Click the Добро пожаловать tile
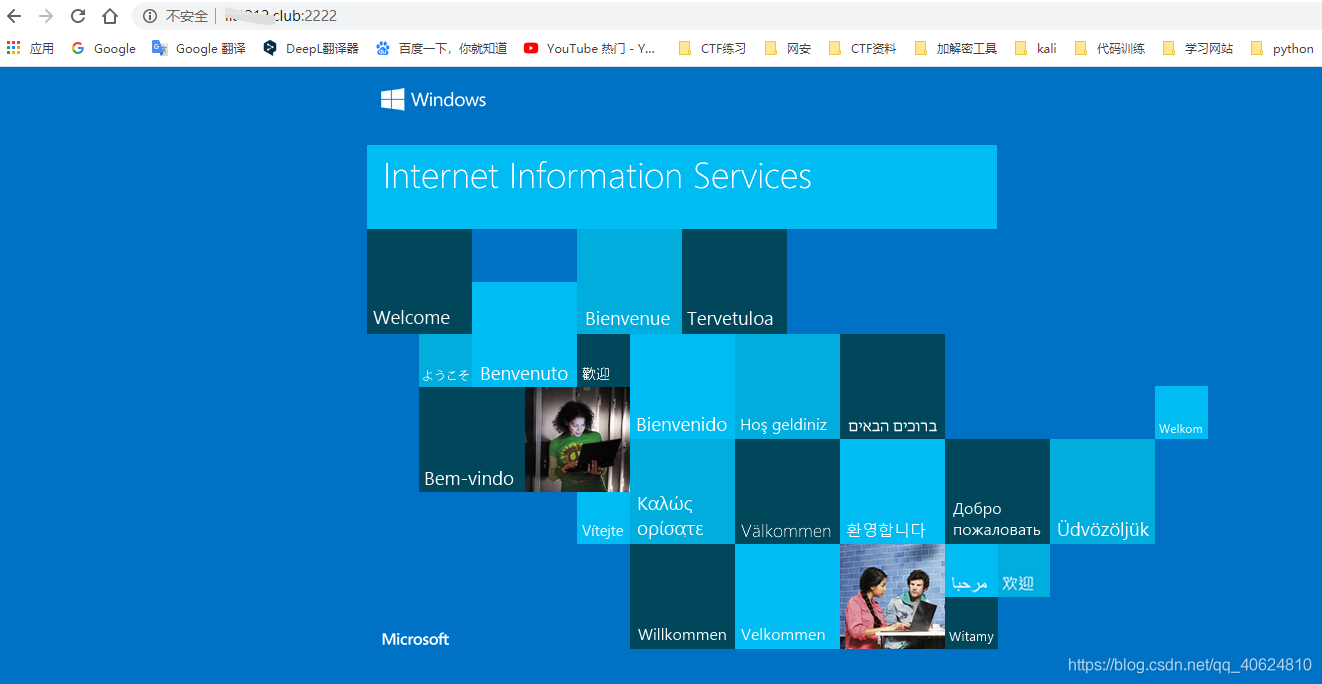This screenshot has height=684, width=1322. [x=997, y=491]
